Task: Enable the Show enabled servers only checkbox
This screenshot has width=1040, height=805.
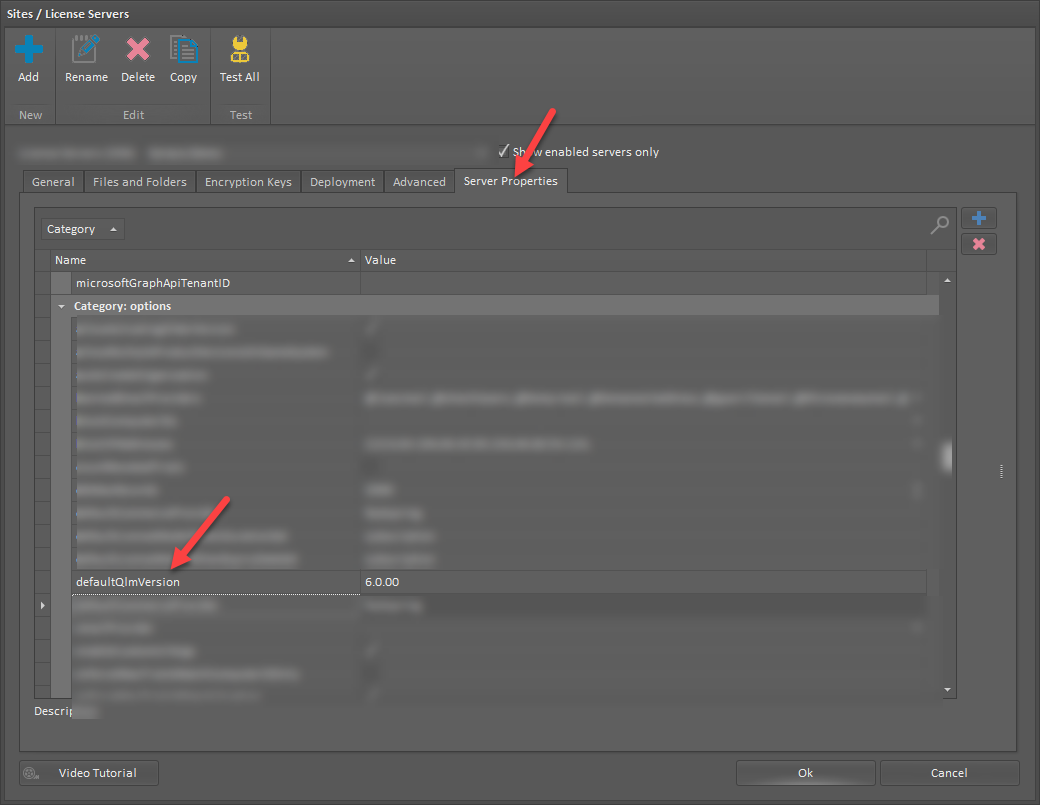Action: (x=502, y=152)
